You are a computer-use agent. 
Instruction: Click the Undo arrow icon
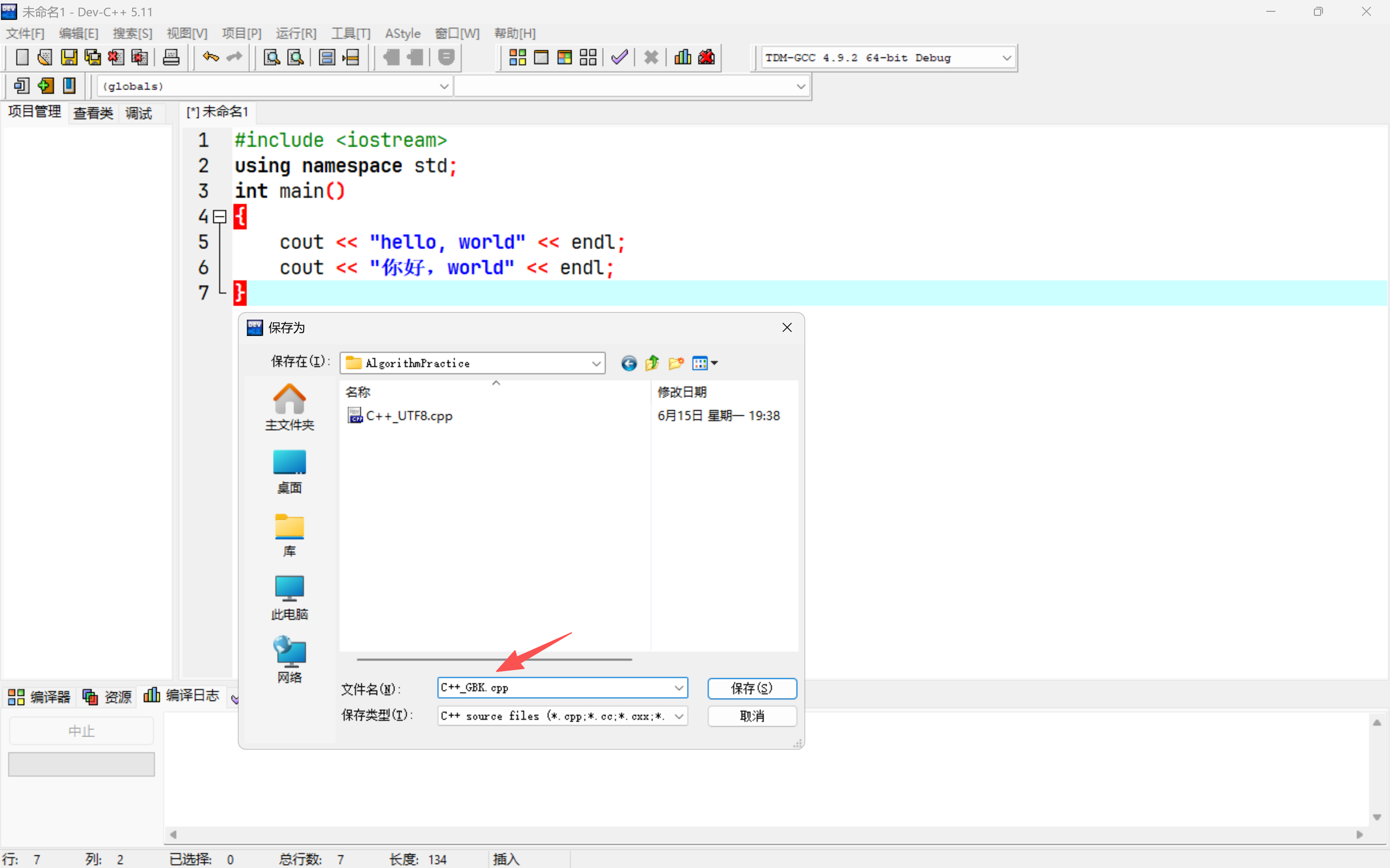[x=211, y=58]
